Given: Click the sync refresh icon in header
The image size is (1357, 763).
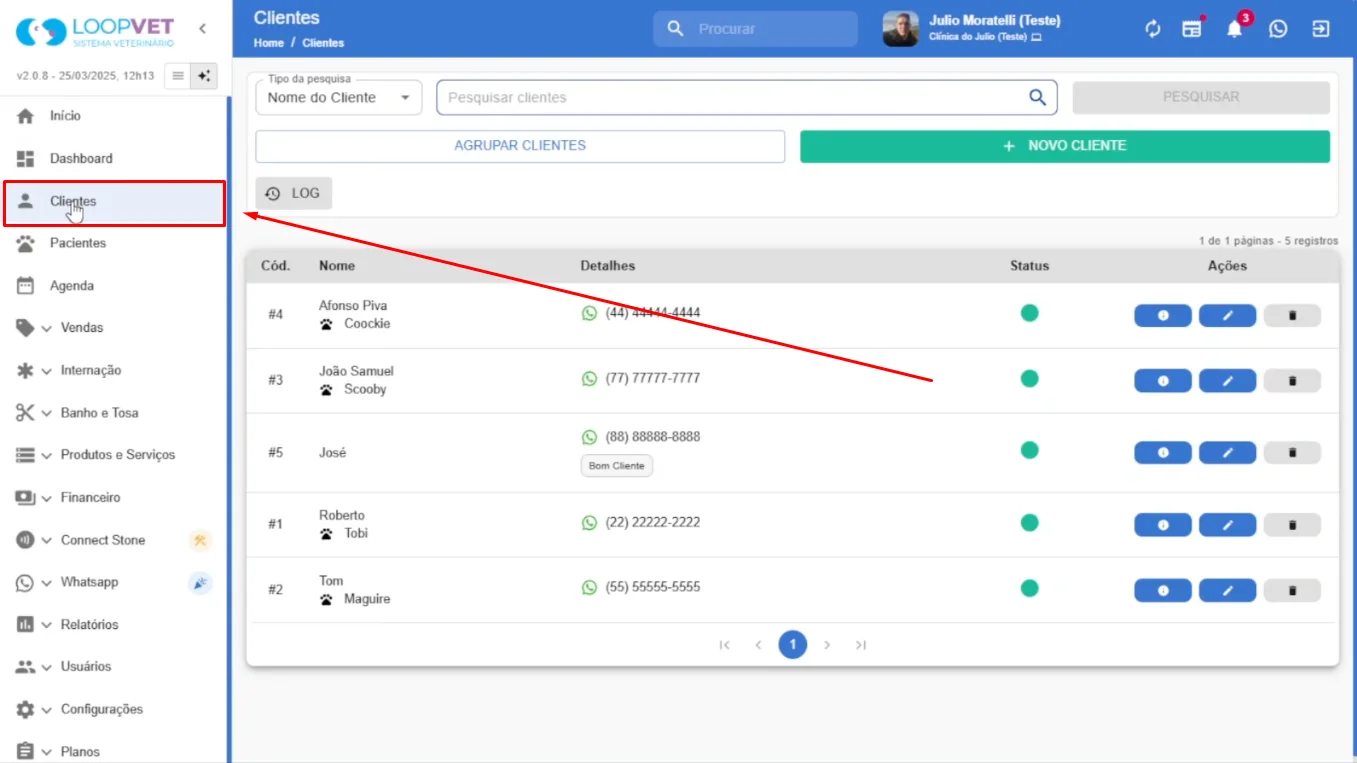Looking at the screenshot, I should click(1153, 29).
